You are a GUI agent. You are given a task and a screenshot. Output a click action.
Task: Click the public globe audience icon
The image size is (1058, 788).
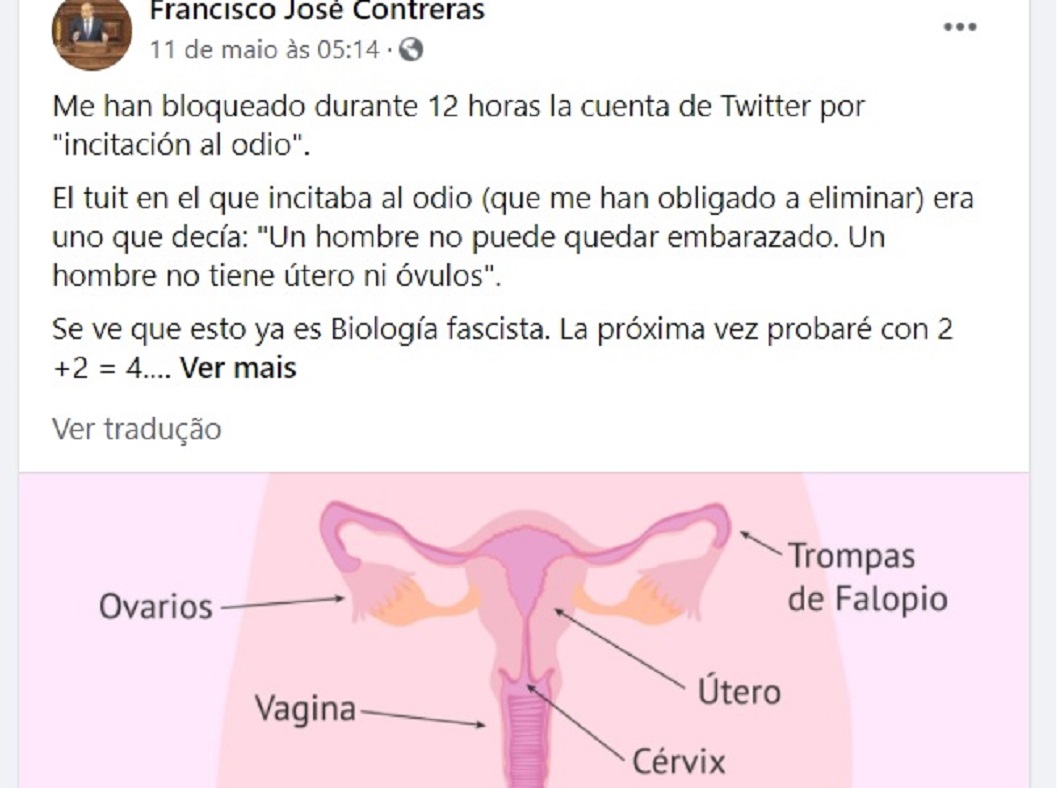point(411,49)
